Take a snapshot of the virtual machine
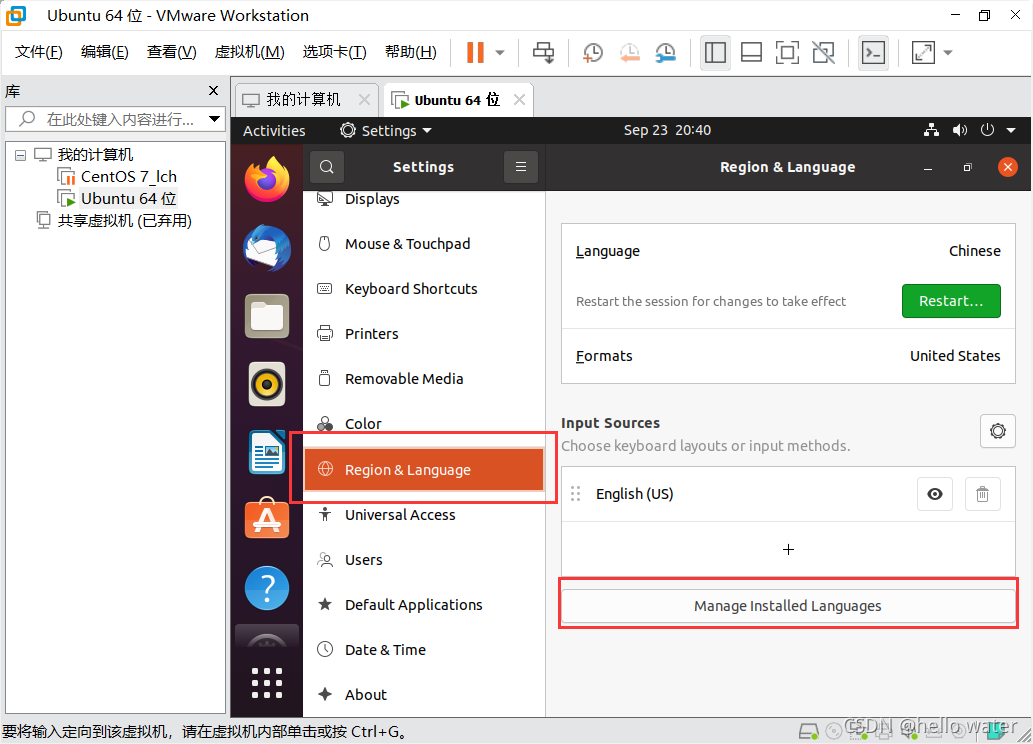1033x744 pixels. point(593,53)
